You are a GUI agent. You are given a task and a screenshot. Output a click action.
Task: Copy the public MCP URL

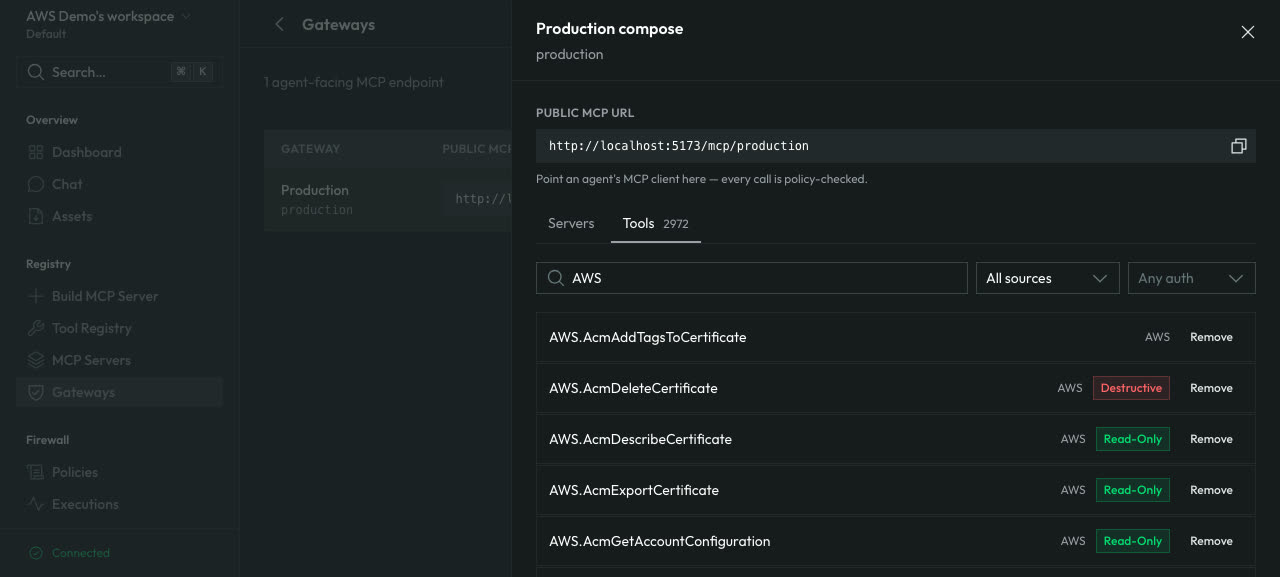coord(1238,146)
